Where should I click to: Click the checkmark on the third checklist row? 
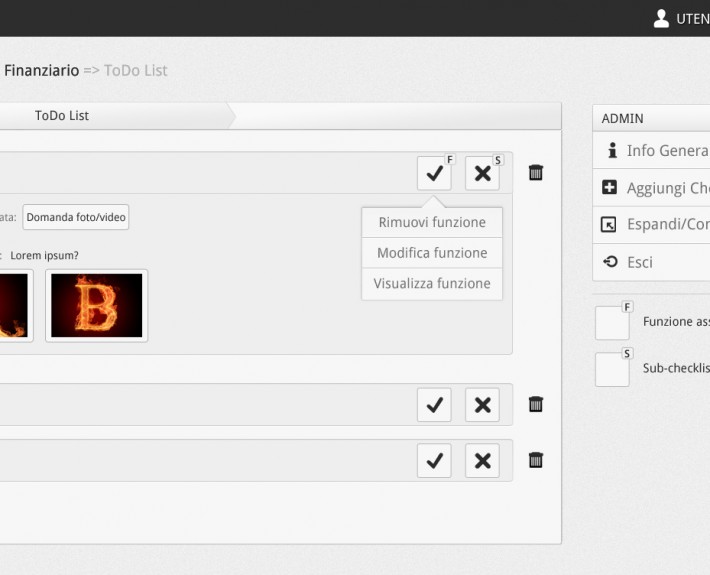pyautogui.click(x=434, y=461)
